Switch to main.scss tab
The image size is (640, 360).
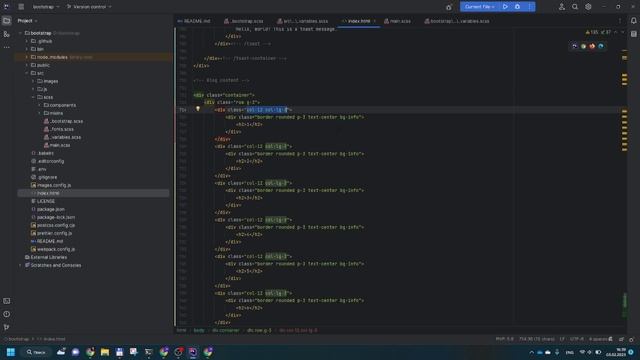(398, 21)
